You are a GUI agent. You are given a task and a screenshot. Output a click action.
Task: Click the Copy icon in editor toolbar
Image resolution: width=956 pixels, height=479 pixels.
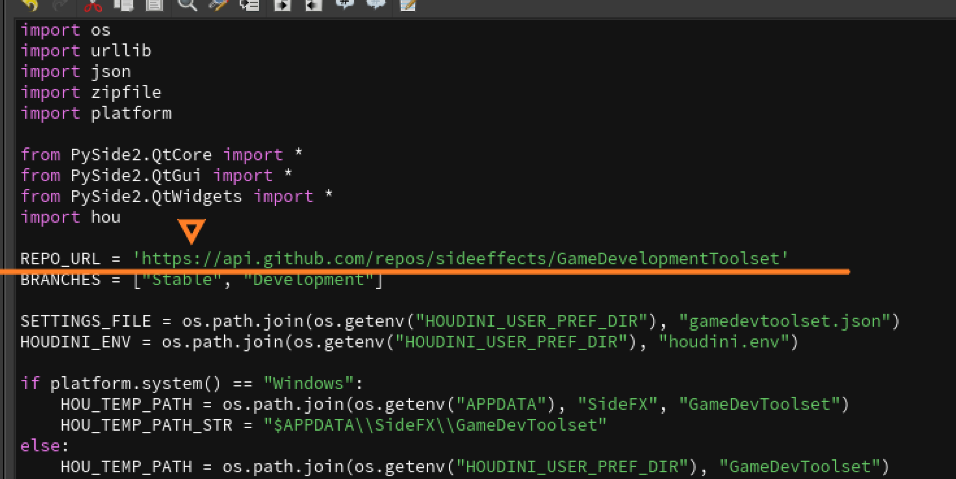click(x=124, y=5)
